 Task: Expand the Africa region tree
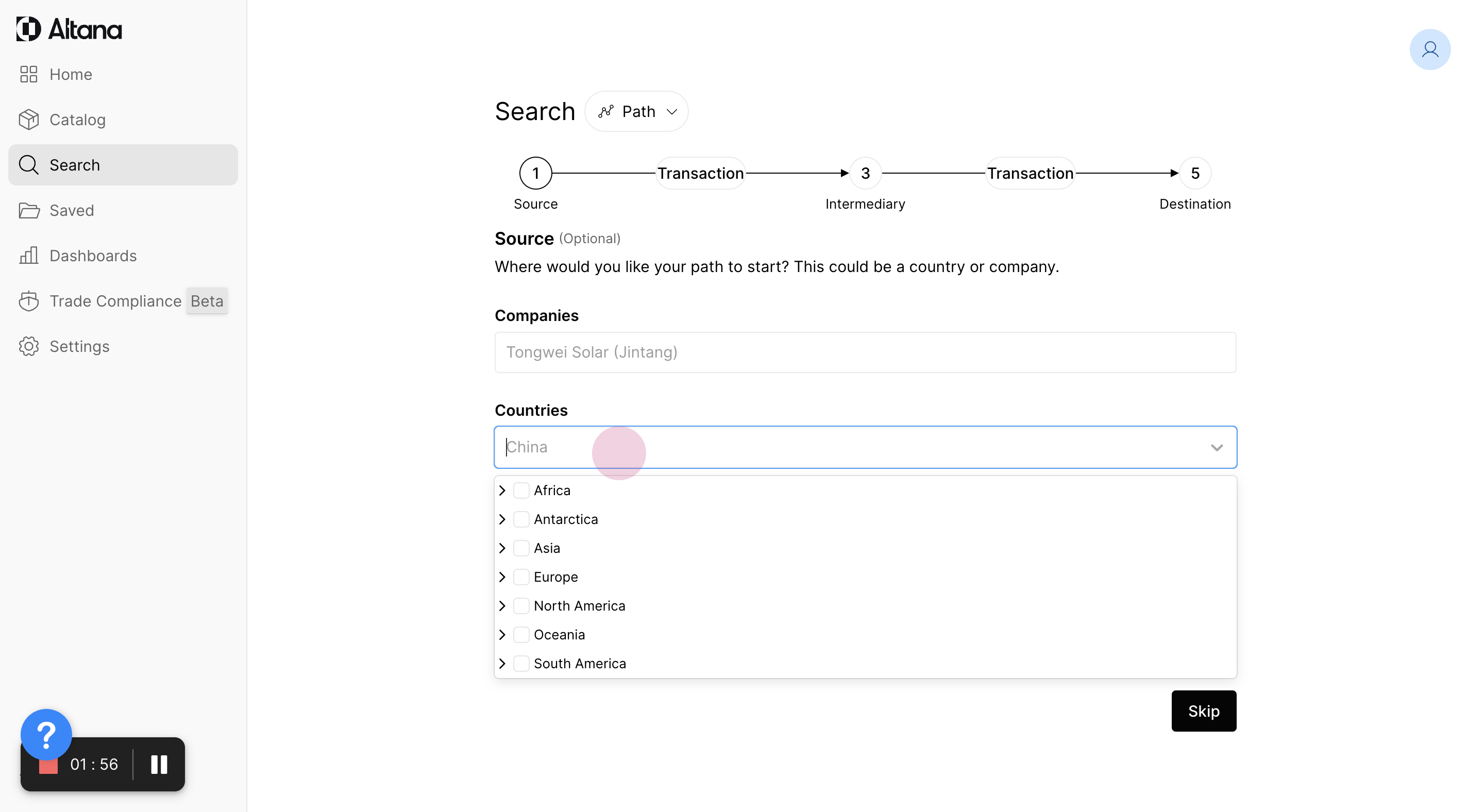point(502,490)
